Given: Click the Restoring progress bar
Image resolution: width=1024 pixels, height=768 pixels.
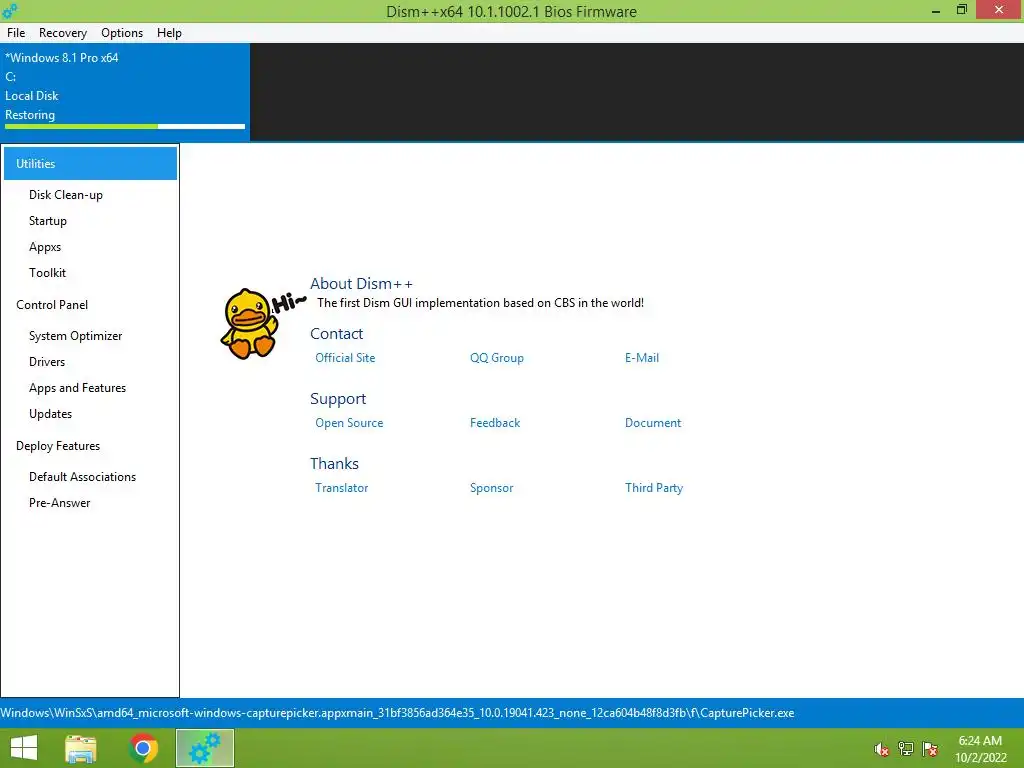Looking at the screenshot, I should 125,127.
